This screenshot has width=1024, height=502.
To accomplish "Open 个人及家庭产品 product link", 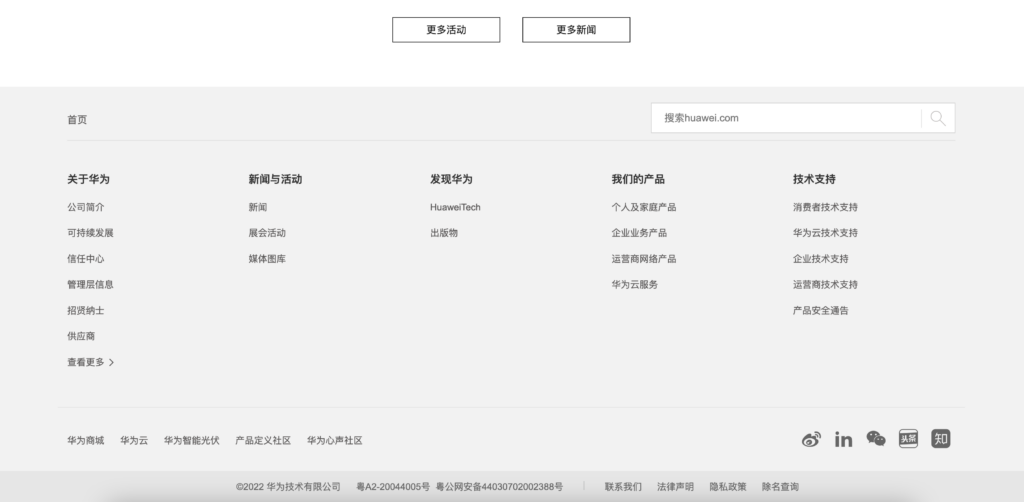I will click(644, 207).
